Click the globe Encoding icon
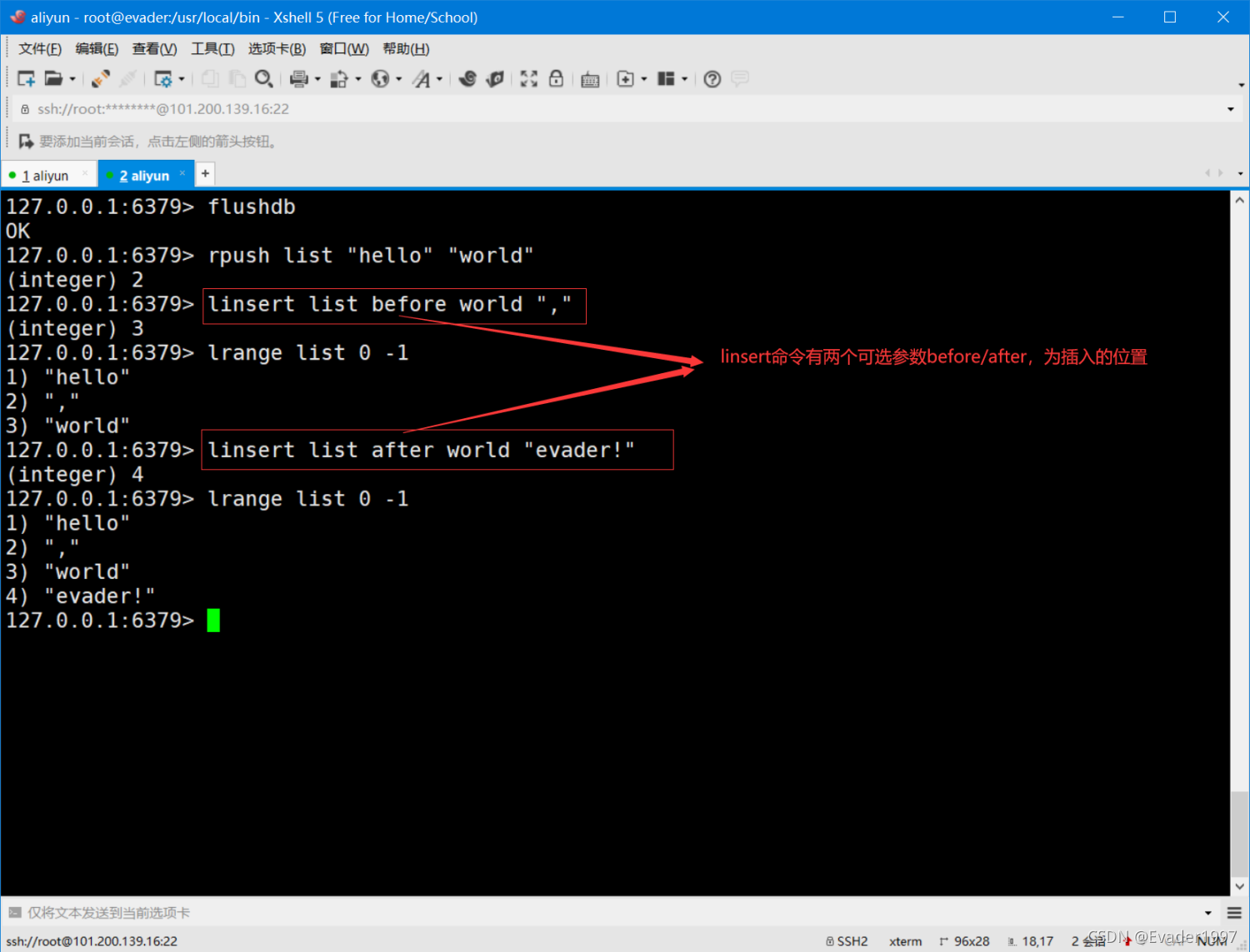 [x=381, y=79]
